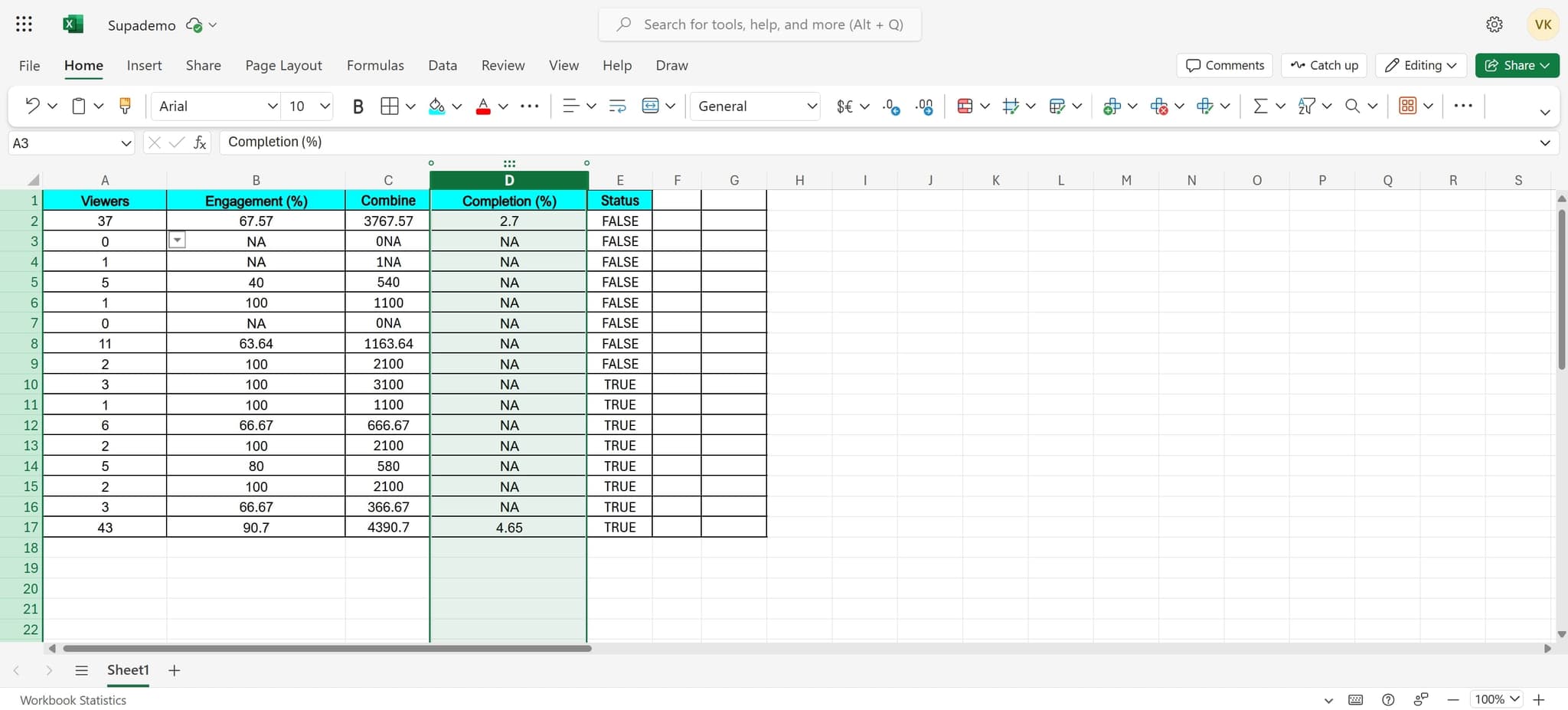This screenshot has width=1568, height=710.
Task: Select the Format Painter tool
Action: click(125, 105)
